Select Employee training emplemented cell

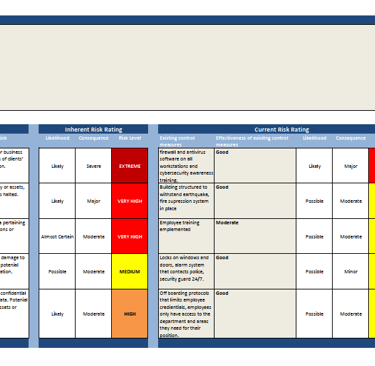coord(186,236)
